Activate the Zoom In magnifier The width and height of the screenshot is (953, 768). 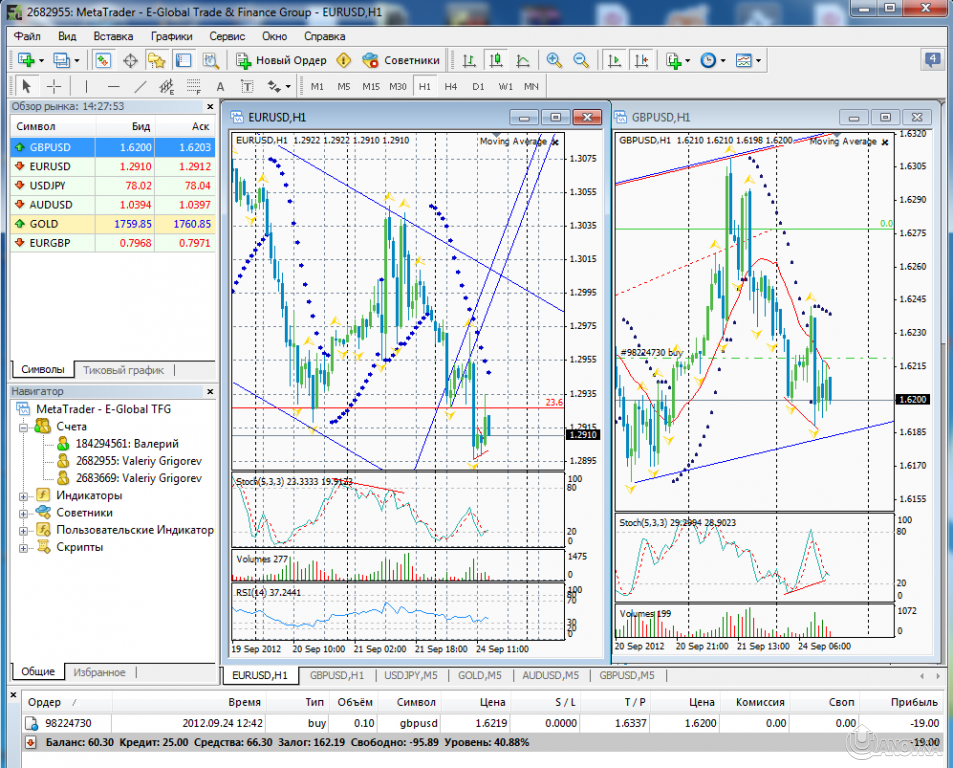554,61
